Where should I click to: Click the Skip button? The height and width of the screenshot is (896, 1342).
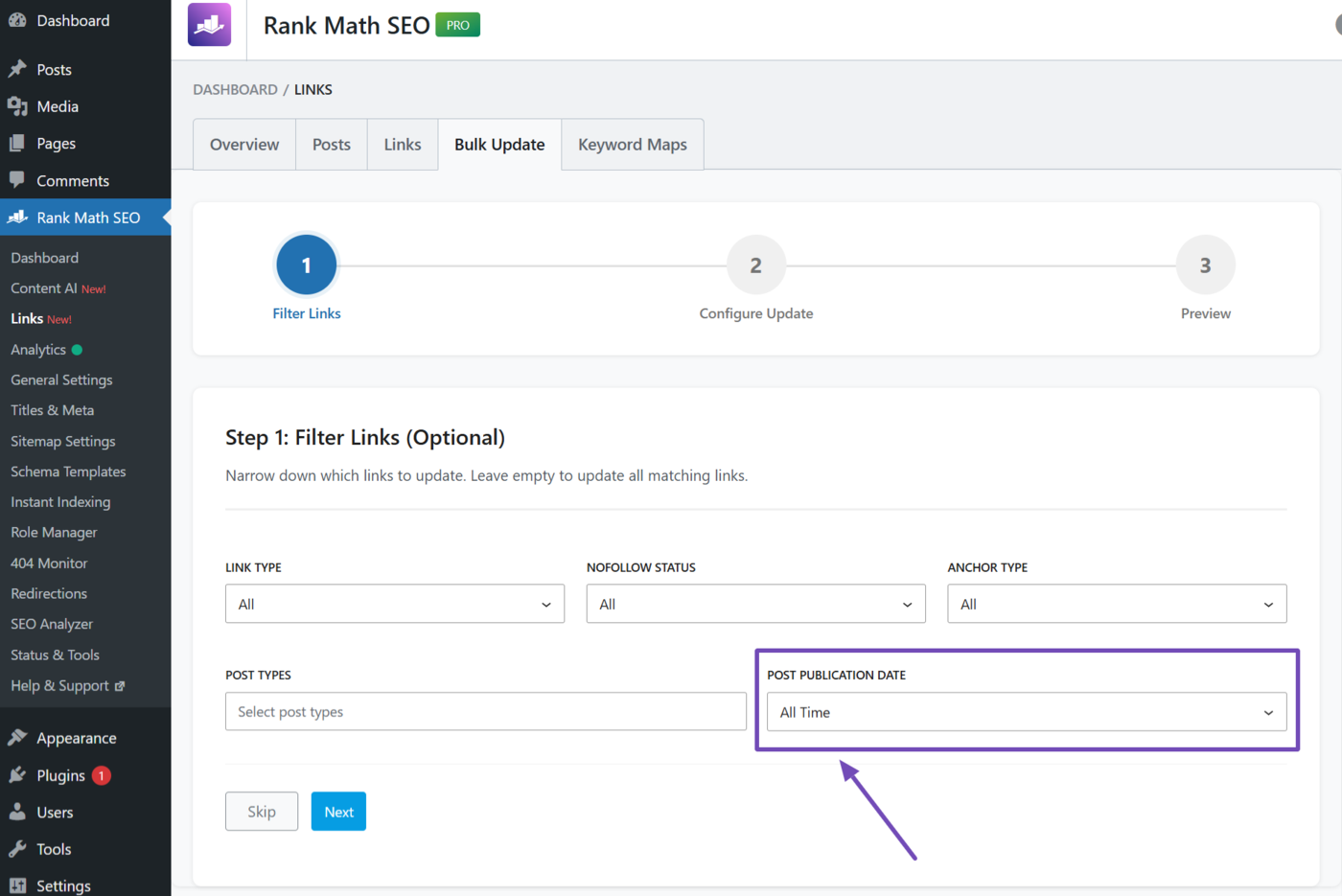[261, 811]
